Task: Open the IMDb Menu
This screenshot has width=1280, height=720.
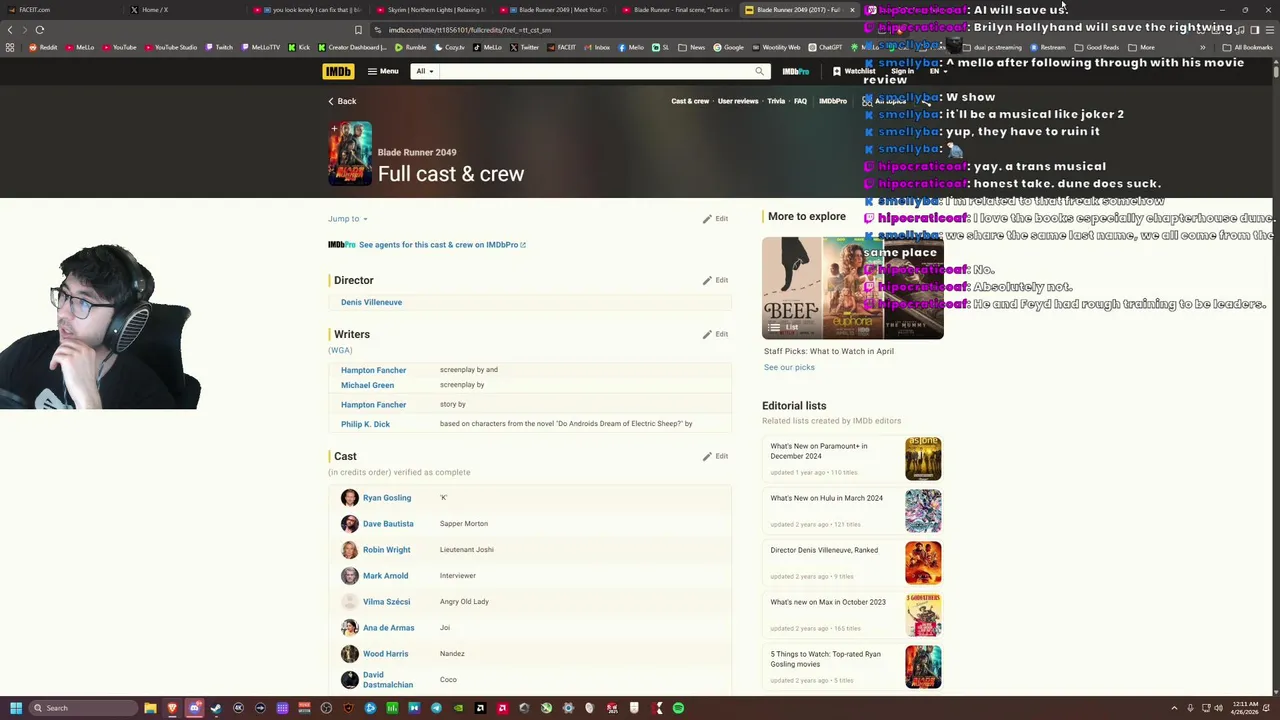Action: tap(383, 71)
